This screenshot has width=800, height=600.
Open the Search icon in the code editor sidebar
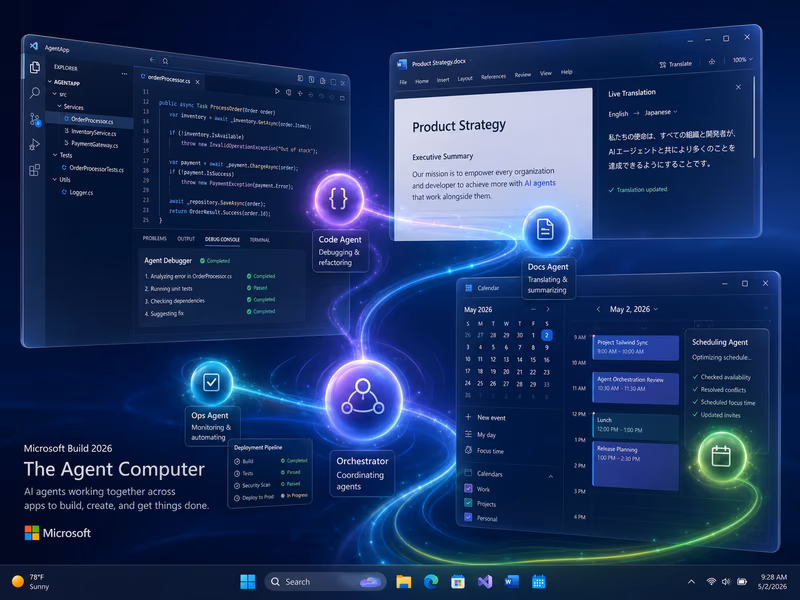(35, 93)
